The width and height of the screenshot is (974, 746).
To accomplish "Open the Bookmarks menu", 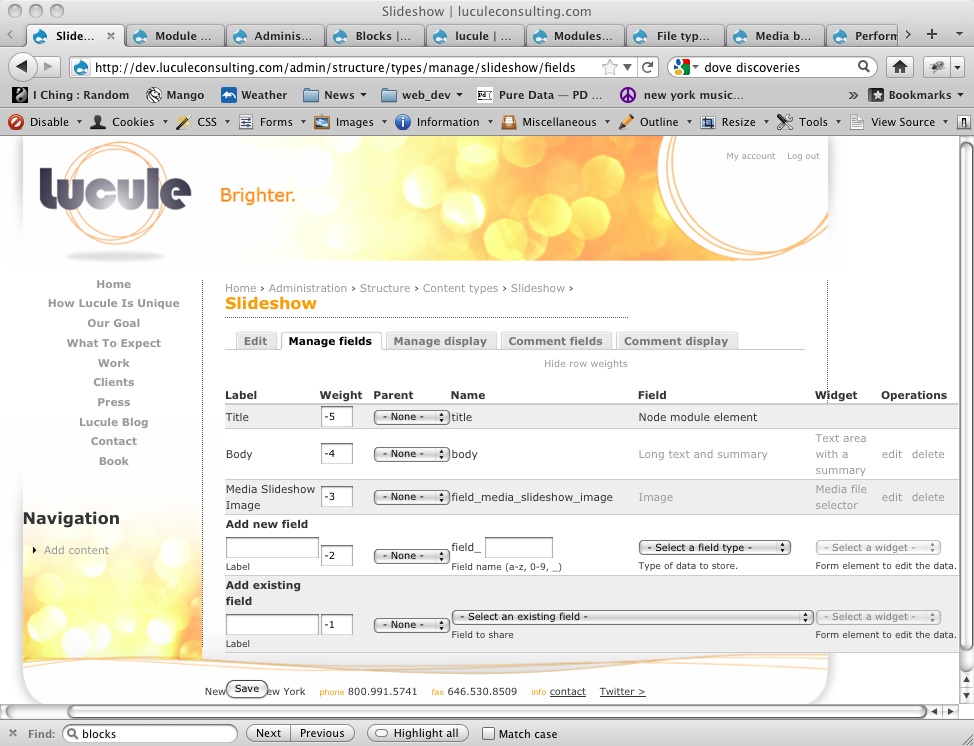I will coord(916,95).
